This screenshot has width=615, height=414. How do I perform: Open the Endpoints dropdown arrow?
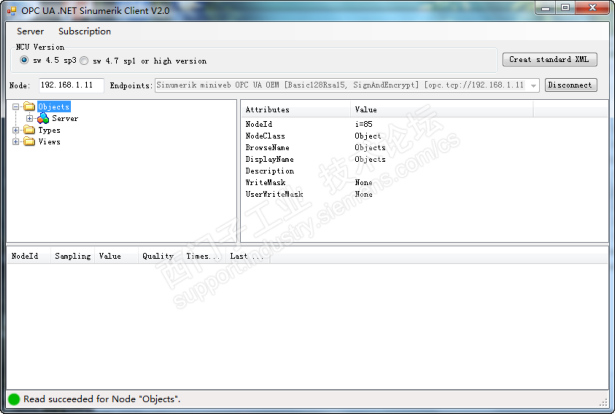coord(533,85)
